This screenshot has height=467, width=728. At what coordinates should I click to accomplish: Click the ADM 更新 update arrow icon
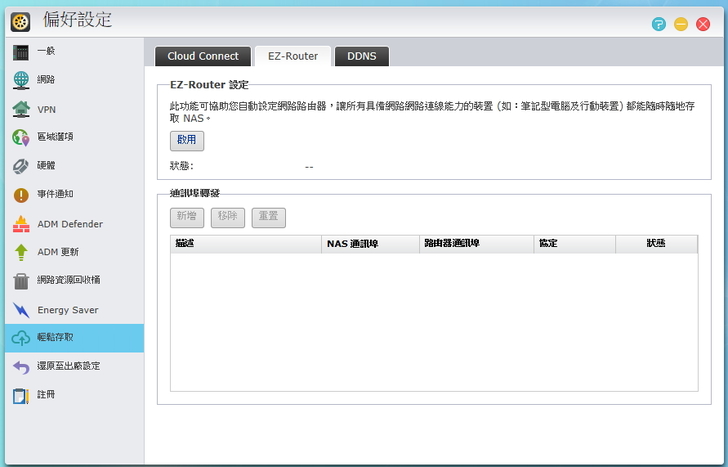point(21,252)
